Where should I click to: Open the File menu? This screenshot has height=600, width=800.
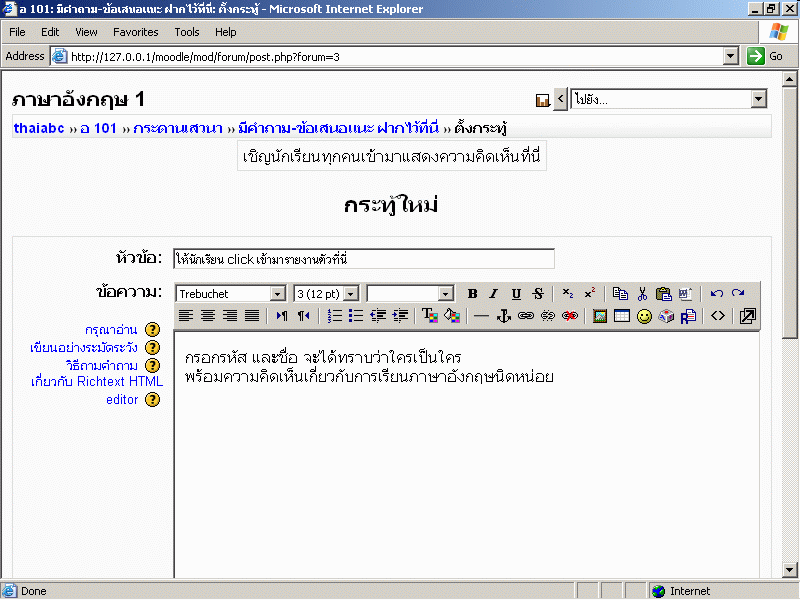(17, 32)
